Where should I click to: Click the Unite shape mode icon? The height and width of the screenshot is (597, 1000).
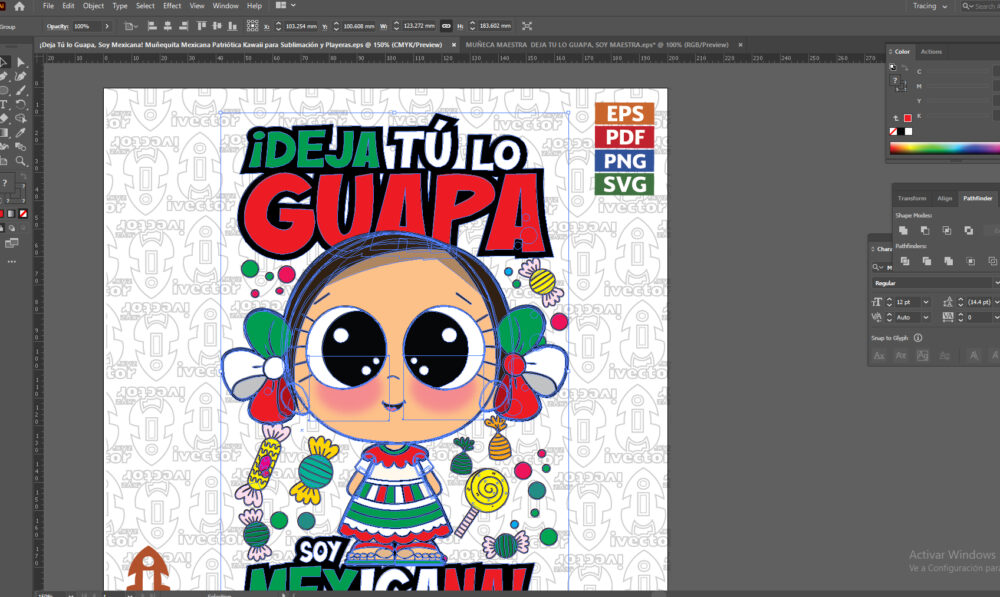(x=903, y=230)
